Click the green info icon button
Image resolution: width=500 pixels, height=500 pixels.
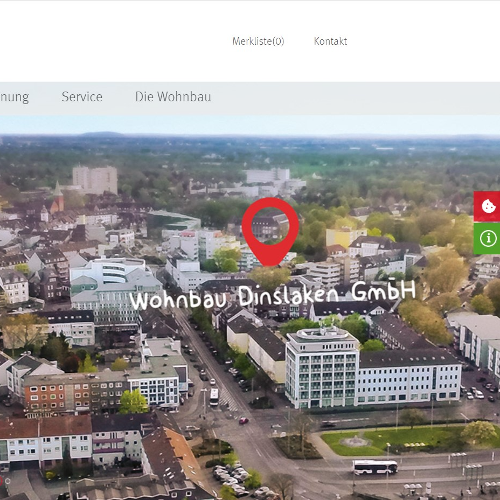pyautogui.click(x=487, y=239)
